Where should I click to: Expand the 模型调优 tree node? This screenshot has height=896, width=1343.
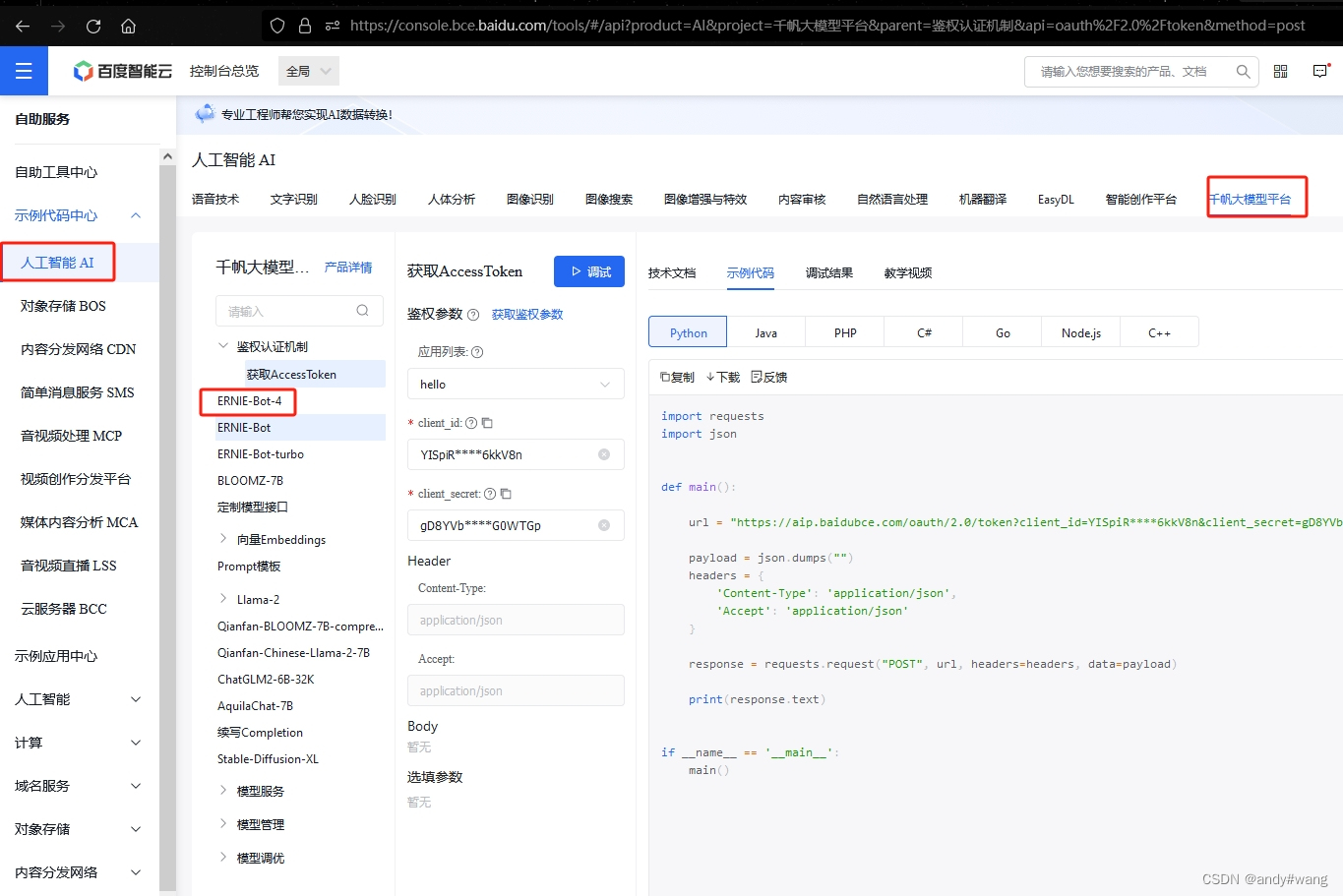(x=223, y=858)
